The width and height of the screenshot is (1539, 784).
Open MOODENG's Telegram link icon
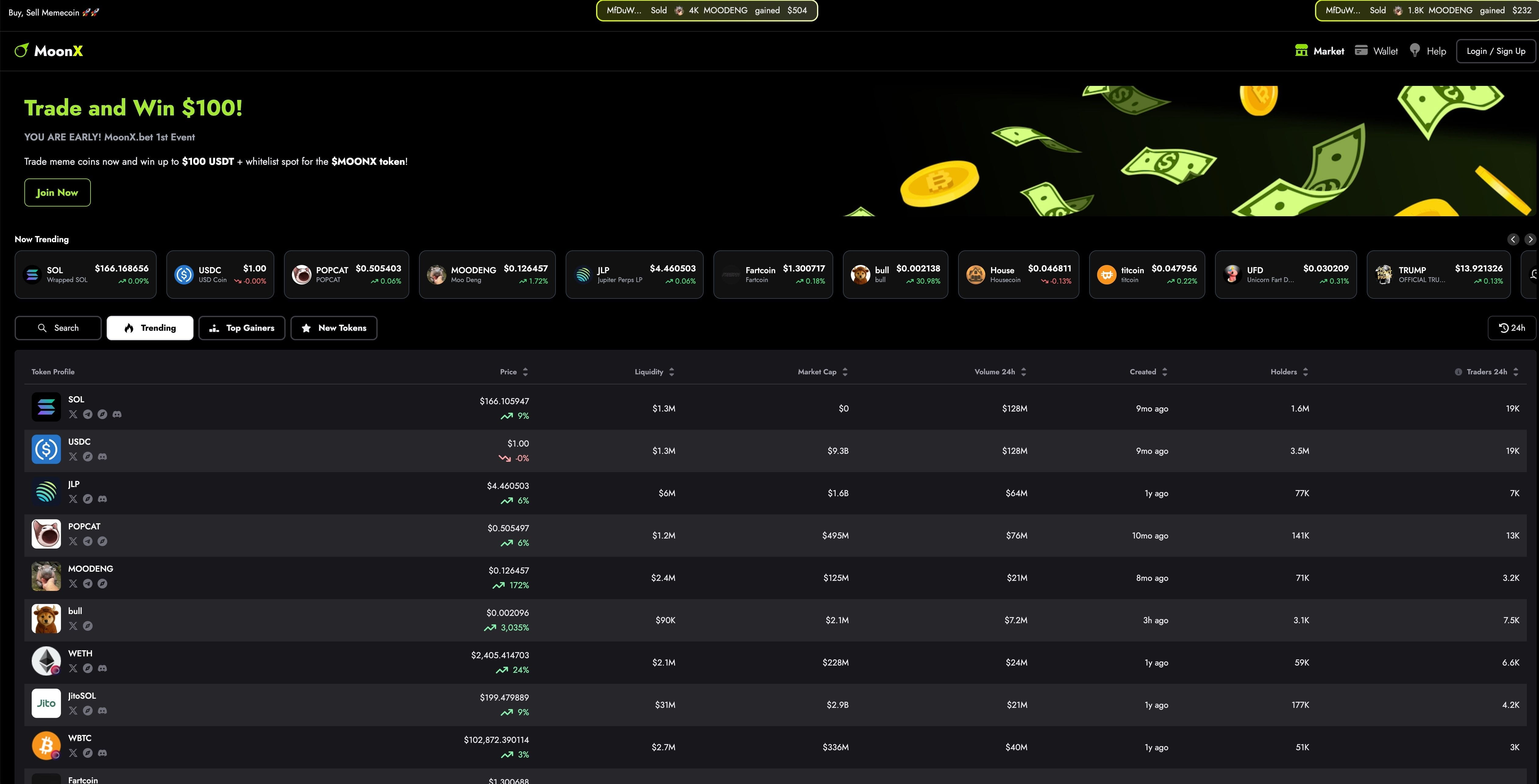click(88, 584)
